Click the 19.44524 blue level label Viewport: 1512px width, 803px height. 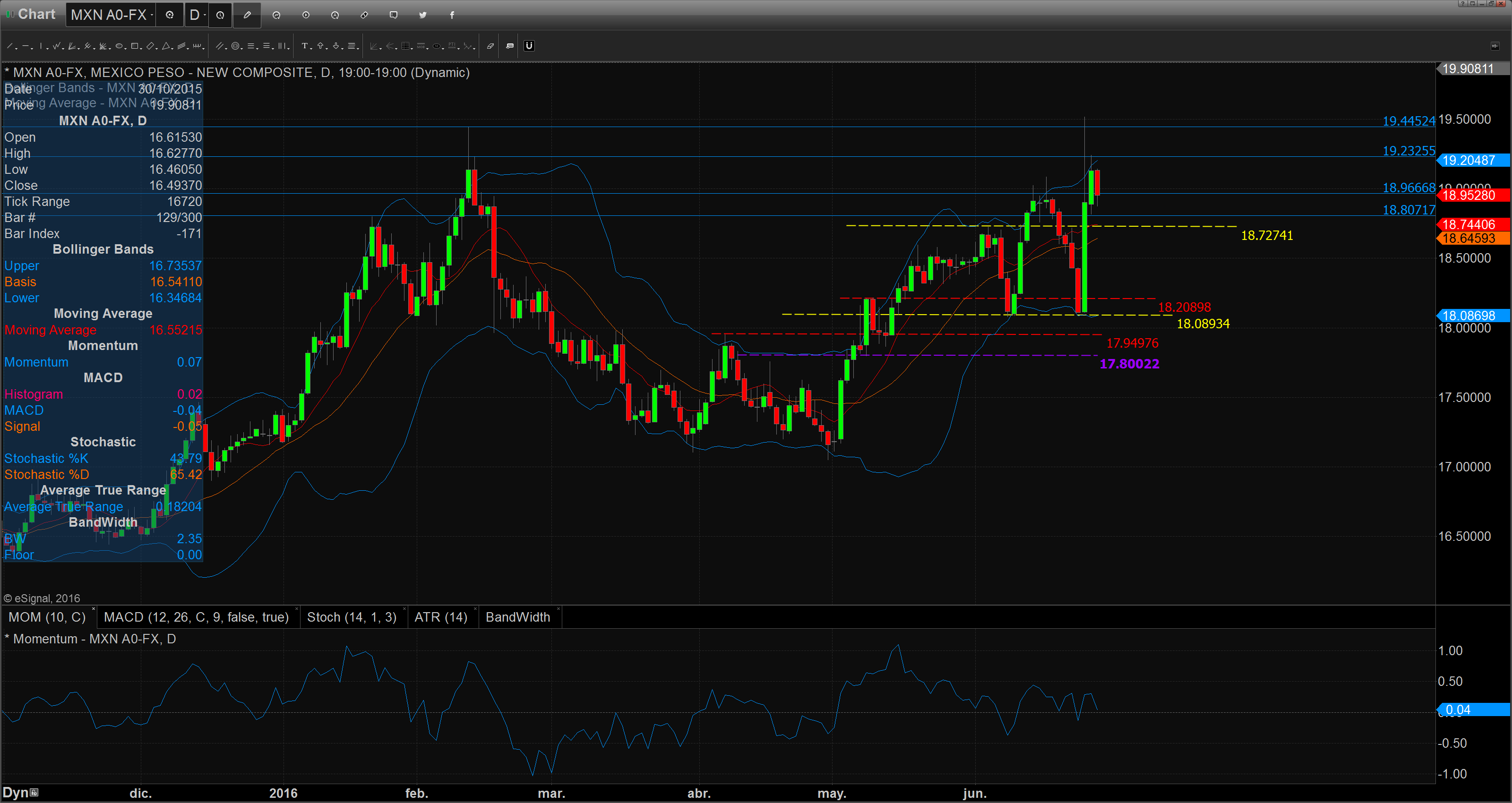(1409, 121)
